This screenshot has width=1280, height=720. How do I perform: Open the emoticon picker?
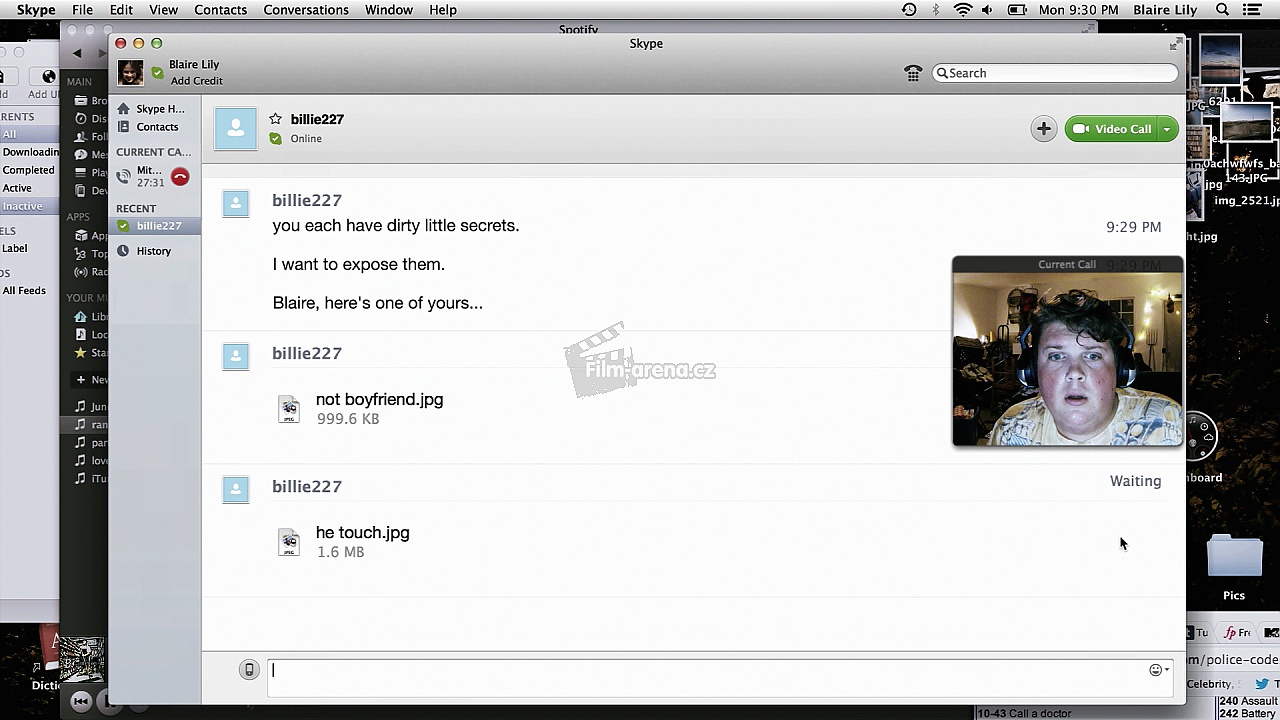[1157, 670]
